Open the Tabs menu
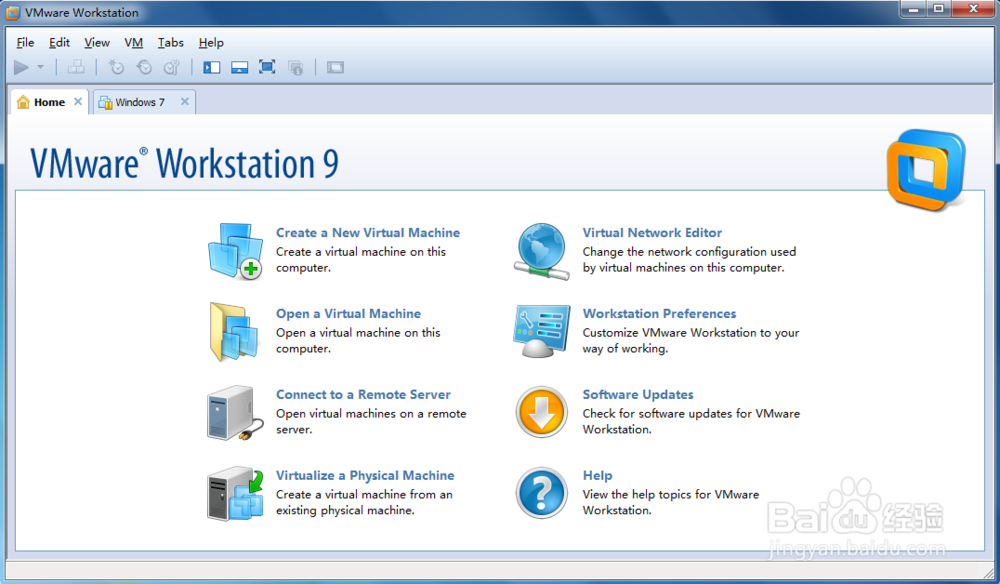Image resolution: width=1000 pixels, height=584 pixels. pos(170,42)
